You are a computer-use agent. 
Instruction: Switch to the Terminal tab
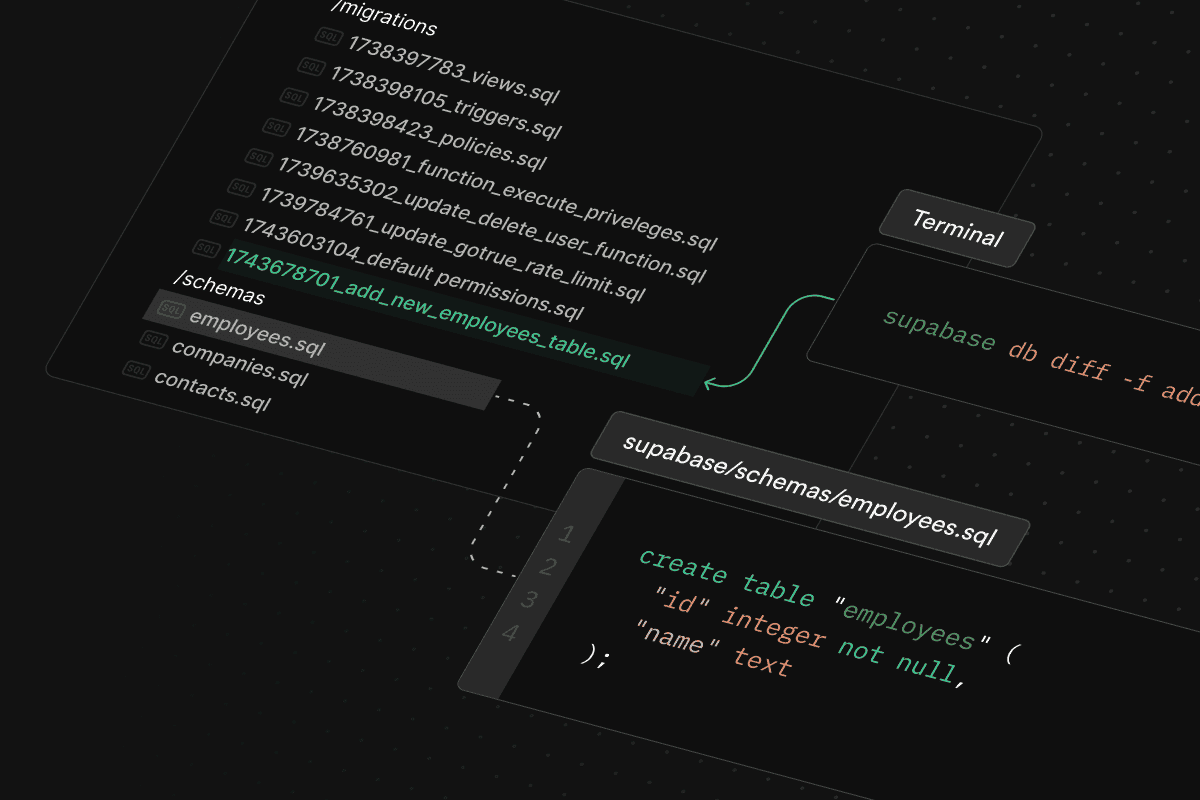point(958,229)
